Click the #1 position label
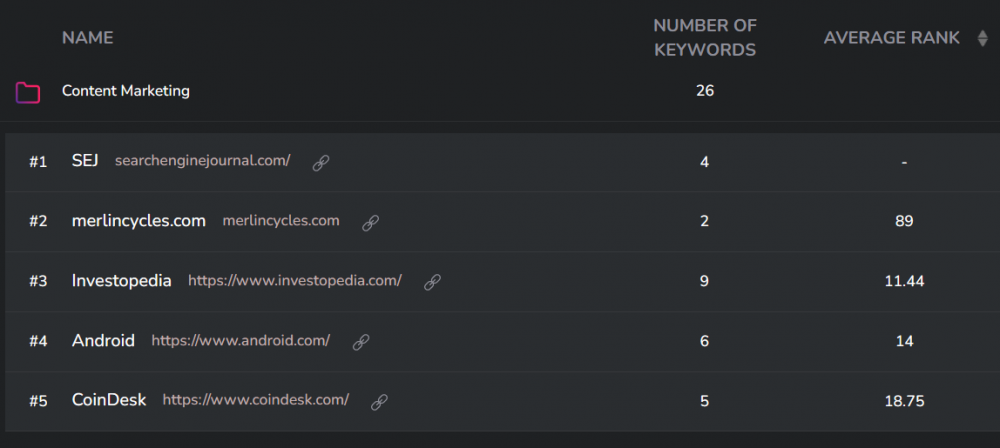This screenshot has height=448, width=1000. [38, 162]
